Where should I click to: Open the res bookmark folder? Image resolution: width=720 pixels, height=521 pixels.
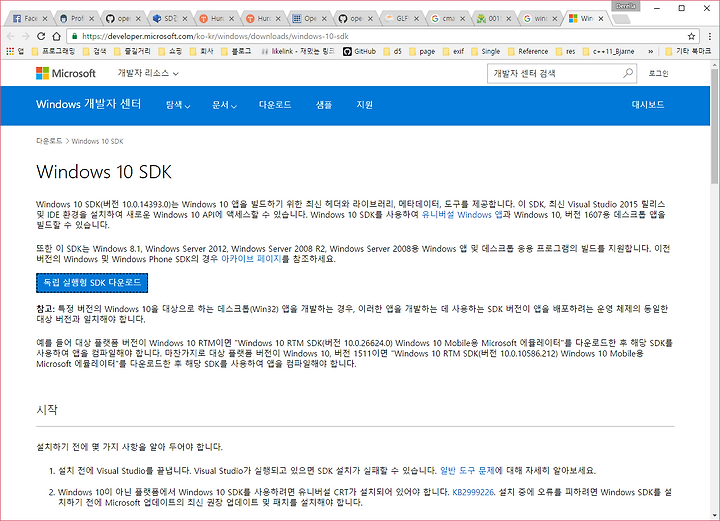(565, 51)
